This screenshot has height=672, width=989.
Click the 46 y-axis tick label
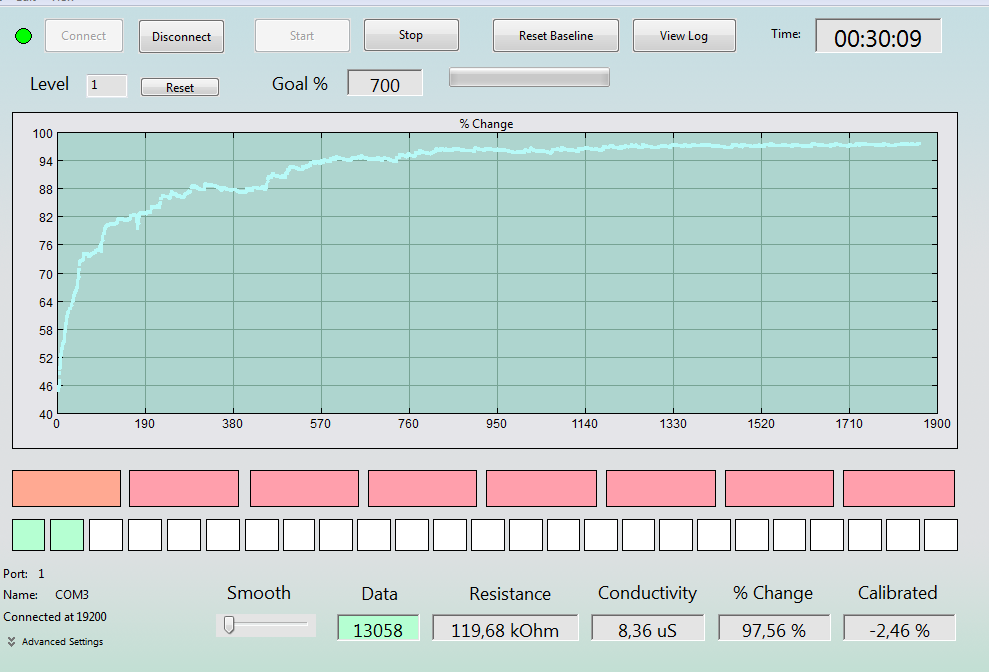pyautogui.click(x=46, y=387)
